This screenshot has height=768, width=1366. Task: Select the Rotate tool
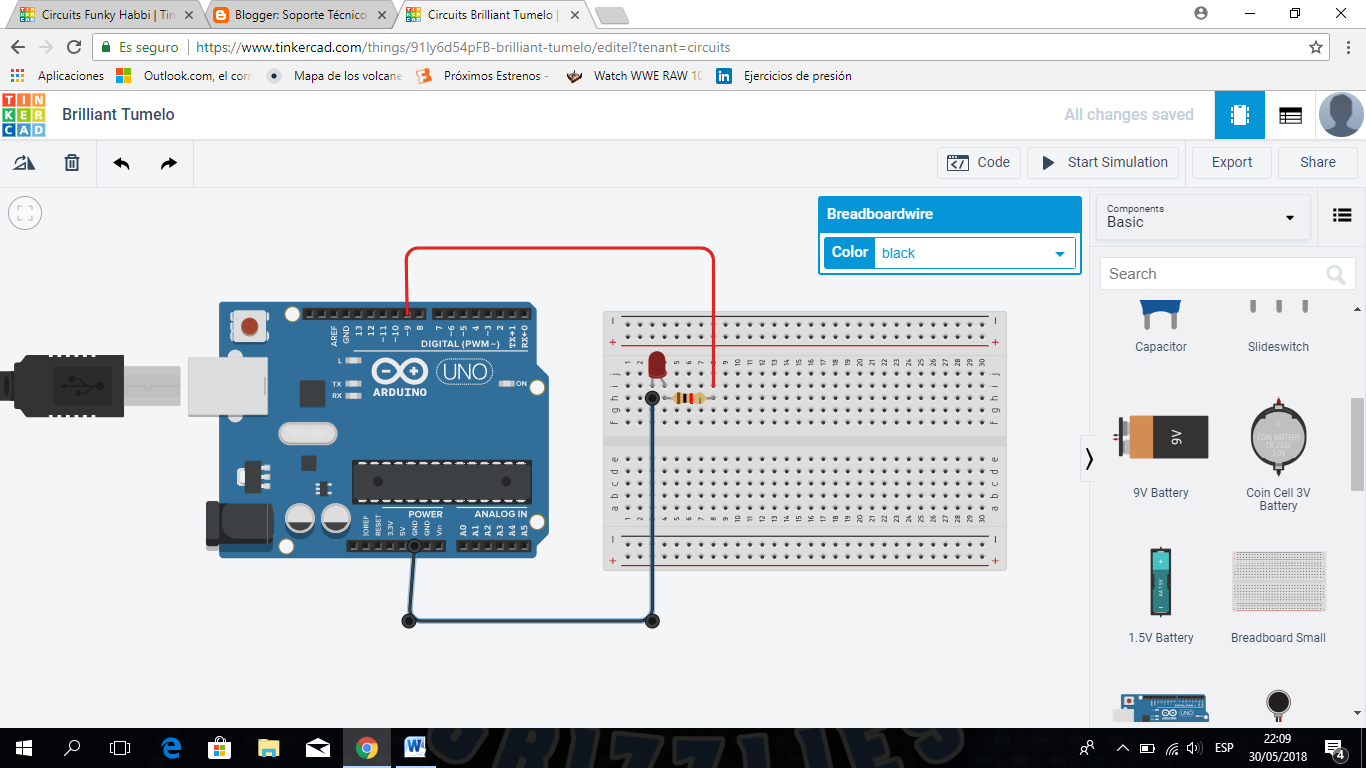coord(24,162)
